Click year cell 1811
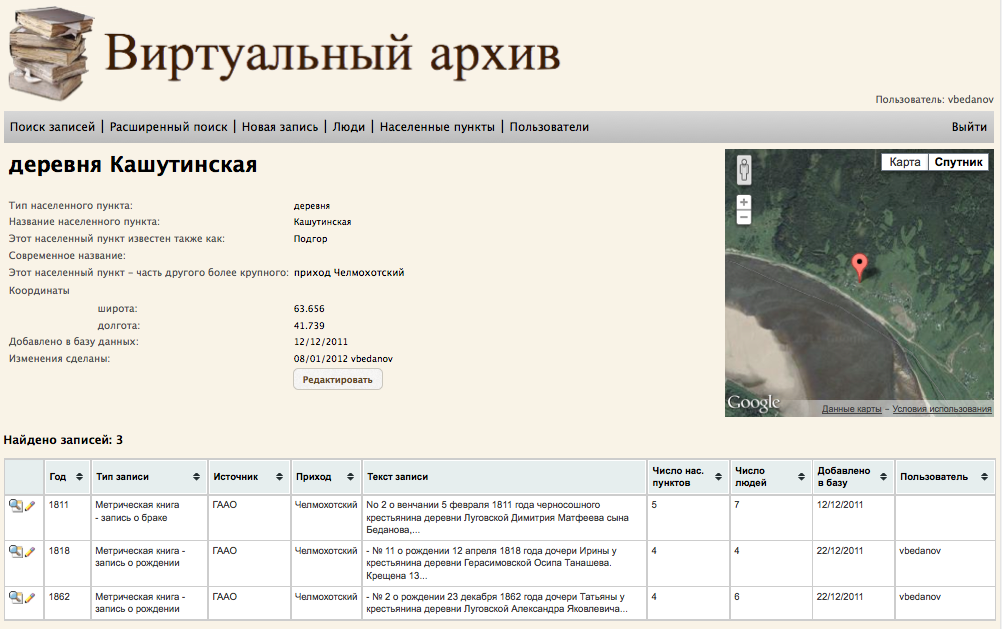This screenshot has height=629, width=1002. pos(59,505)
